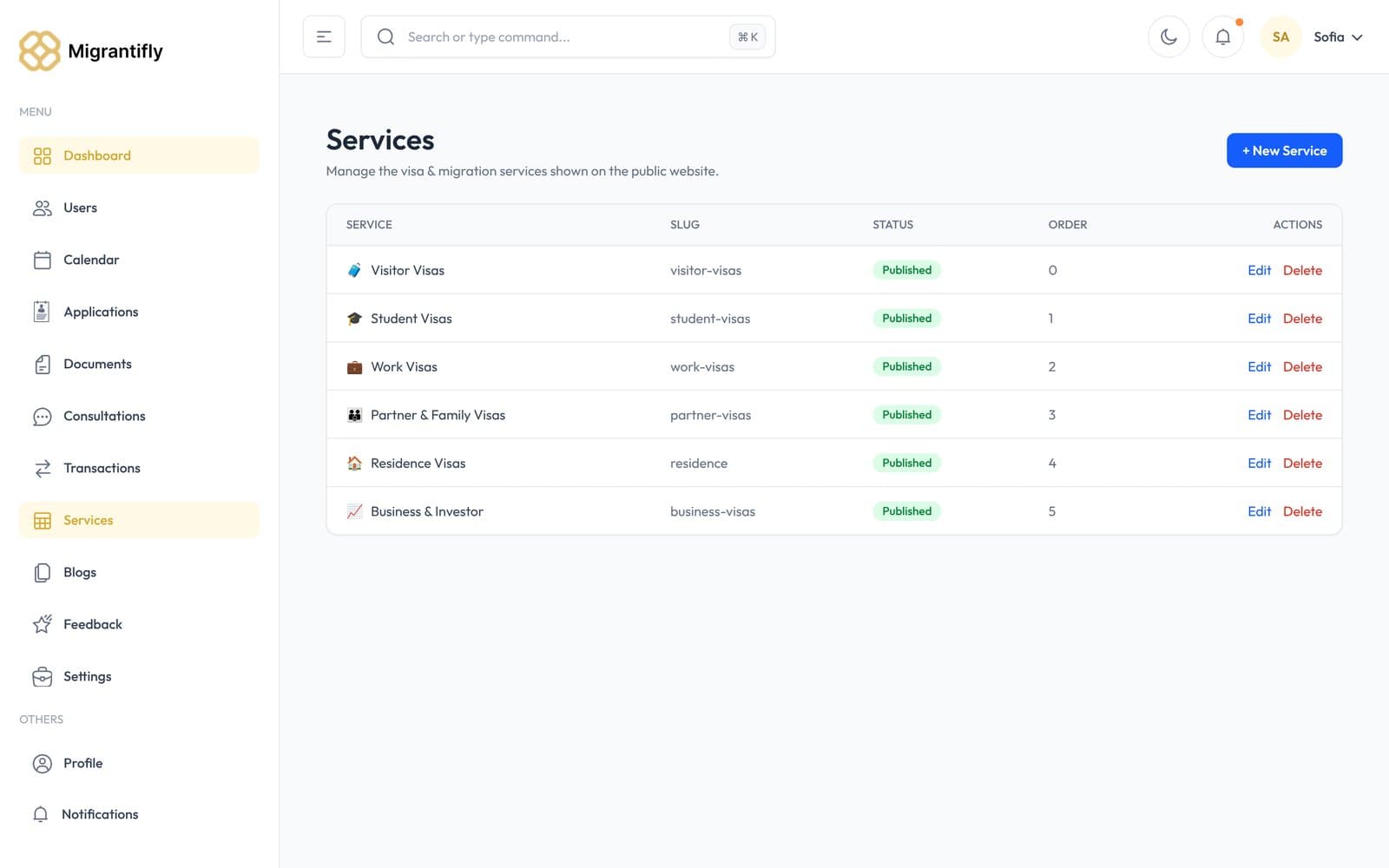Edit the Work Visas service
This screenshot has height=868, width=1389.
point(1259,366)
